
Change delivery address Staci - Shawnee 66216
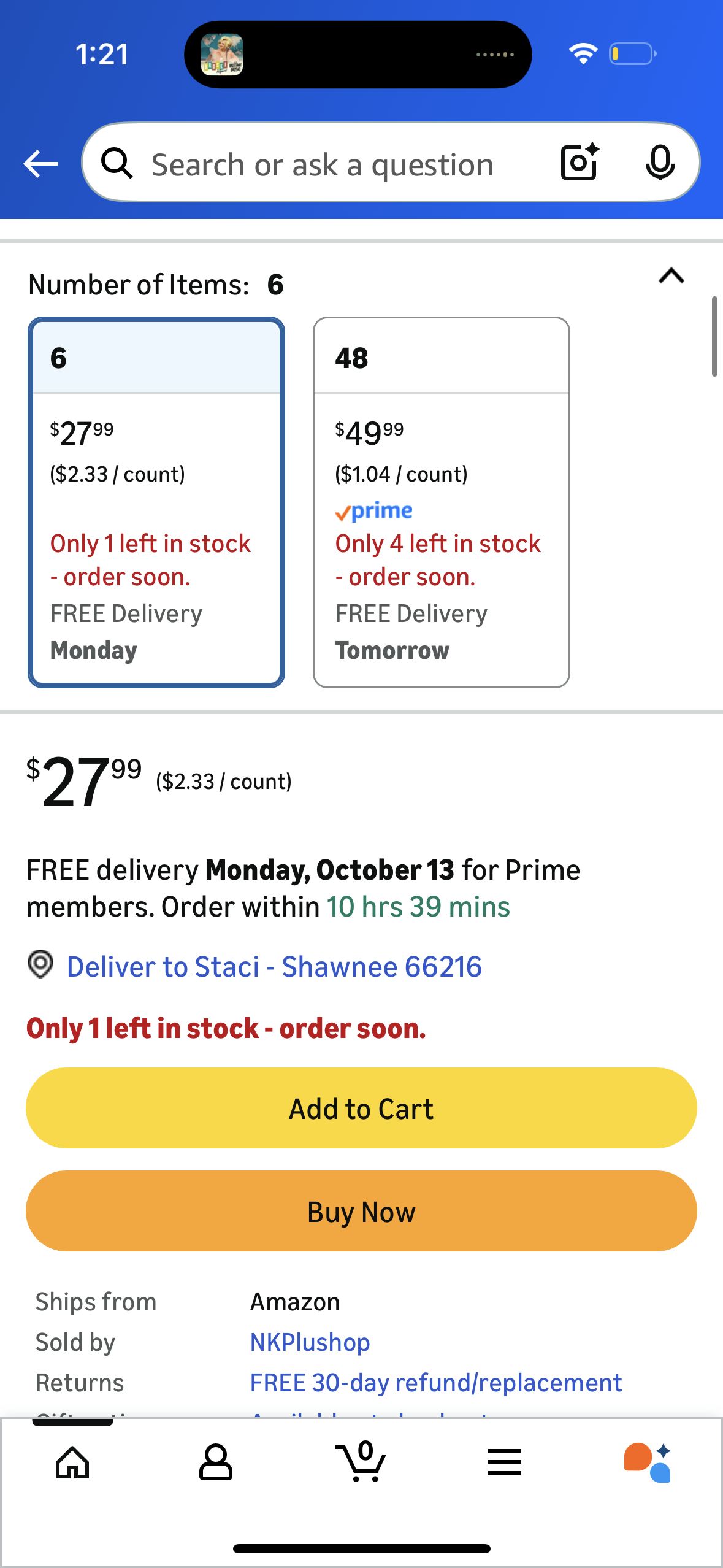(274, 967)
